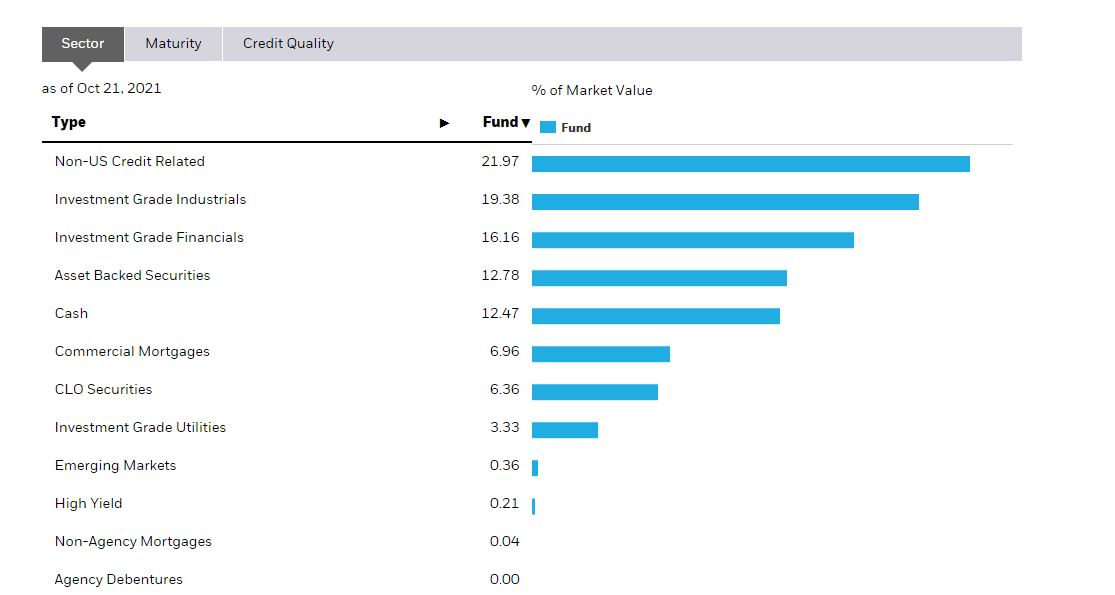1115x595 pixels.
Task: Click the Investment Grade Industrials bar
Action: coord(725,200)
